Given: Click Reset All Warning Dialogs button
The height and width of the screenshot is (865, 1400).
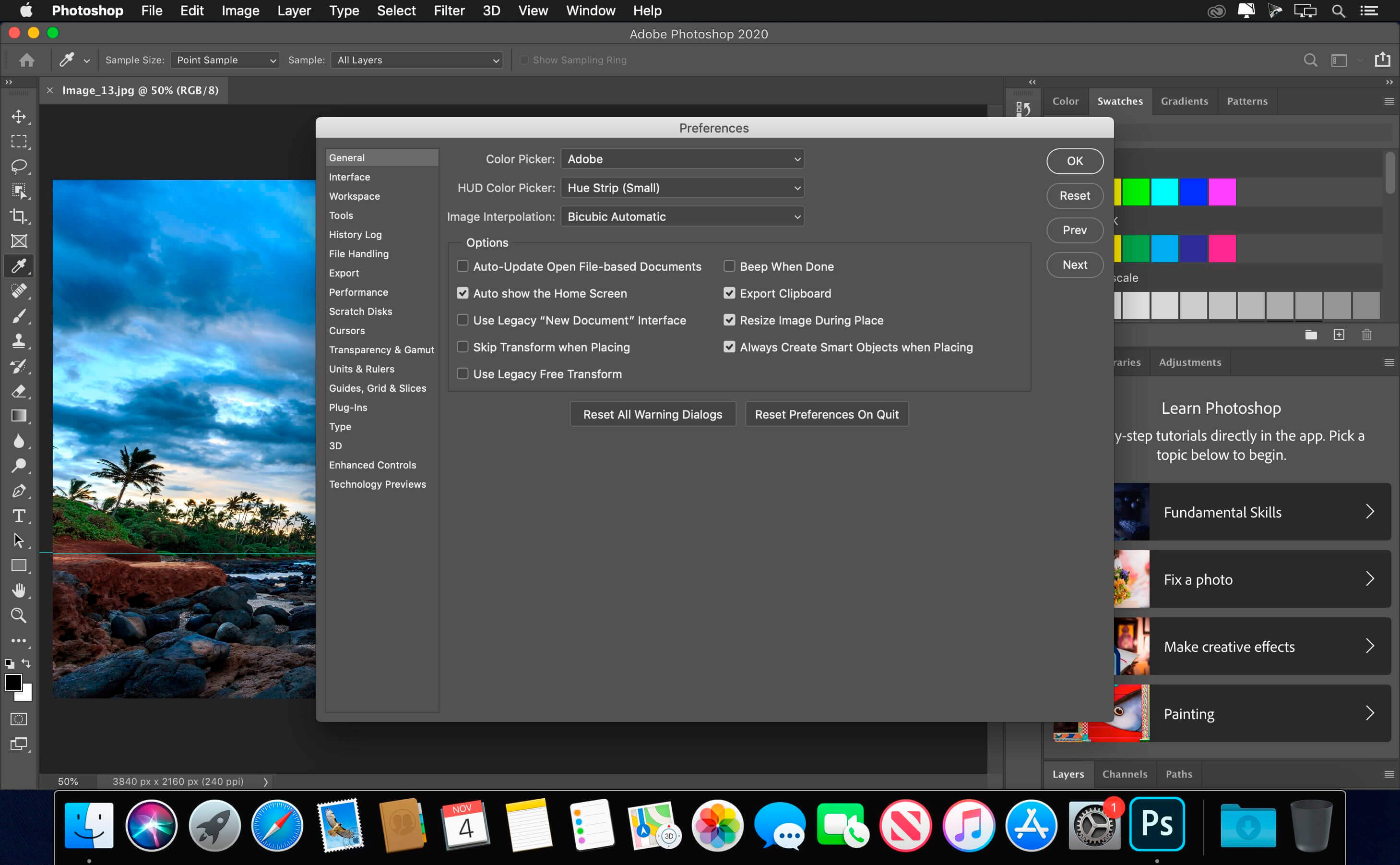Looking at the screenshot, I should coord(652,413).
